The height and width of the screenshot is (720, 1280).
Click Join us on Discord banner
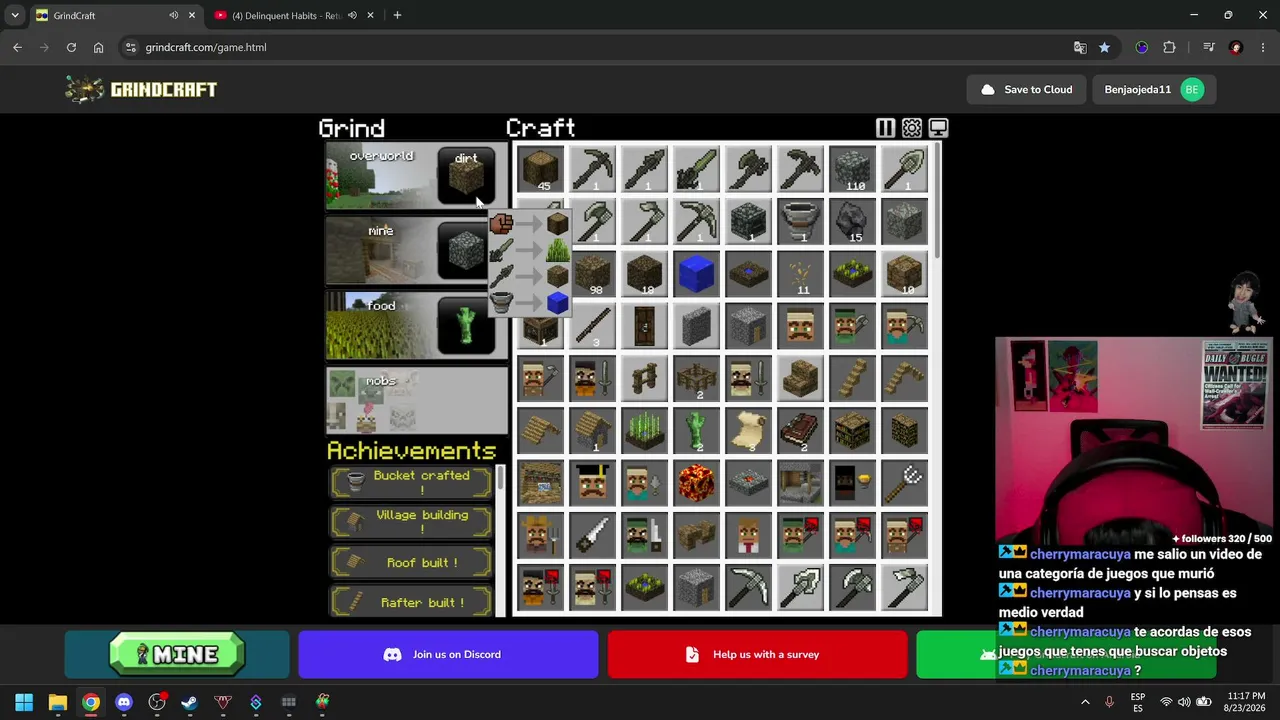[448, 654]
